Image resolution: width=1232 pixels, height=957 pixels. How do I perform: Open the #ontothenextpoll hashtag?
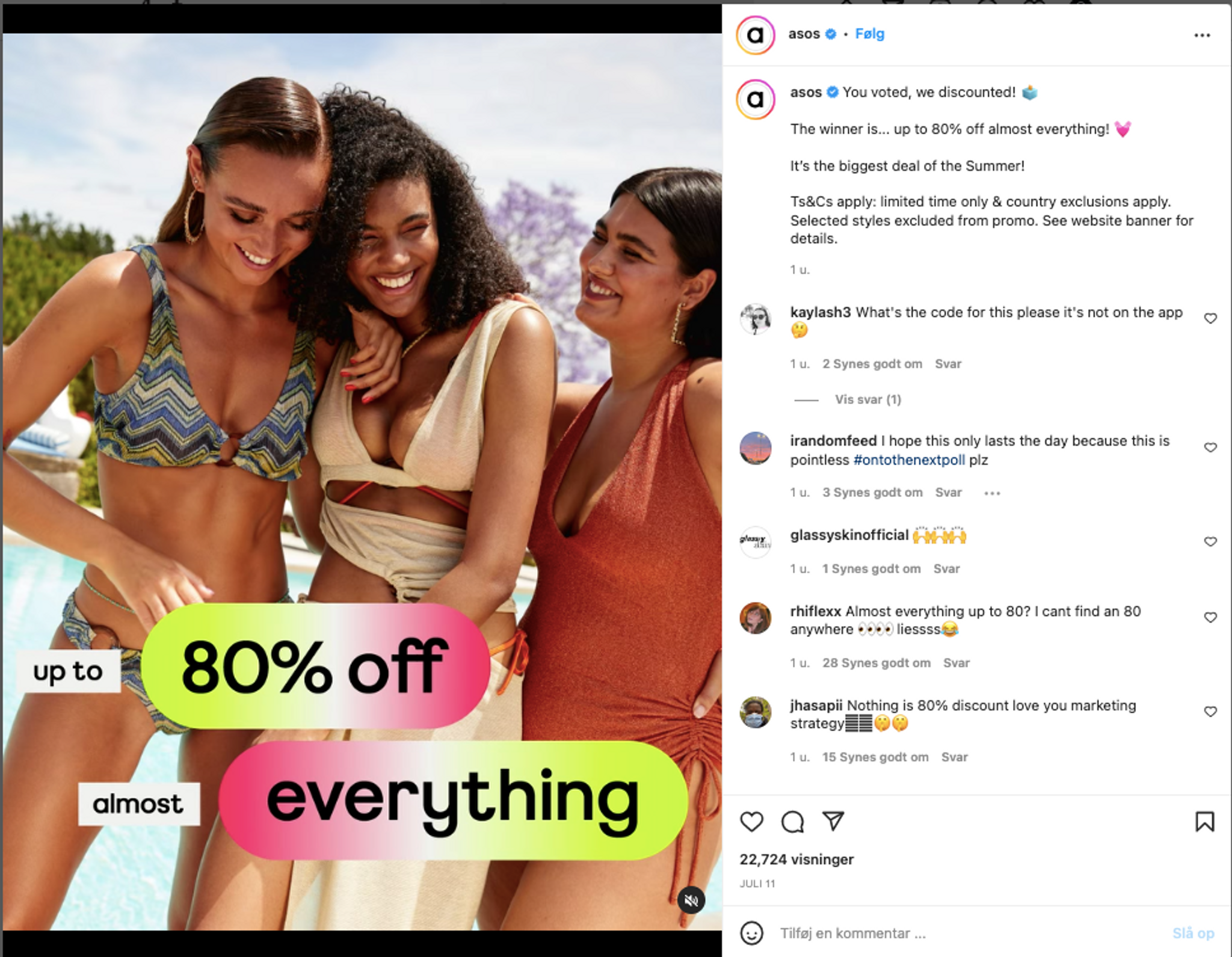[x=909, y=460]
